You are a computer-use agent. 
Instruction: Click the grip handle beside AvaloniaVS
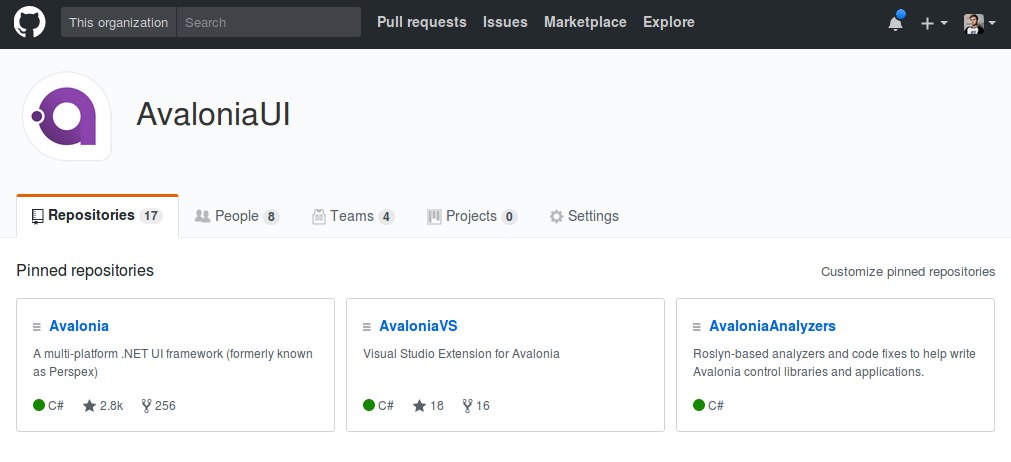[x=367, y=327]
